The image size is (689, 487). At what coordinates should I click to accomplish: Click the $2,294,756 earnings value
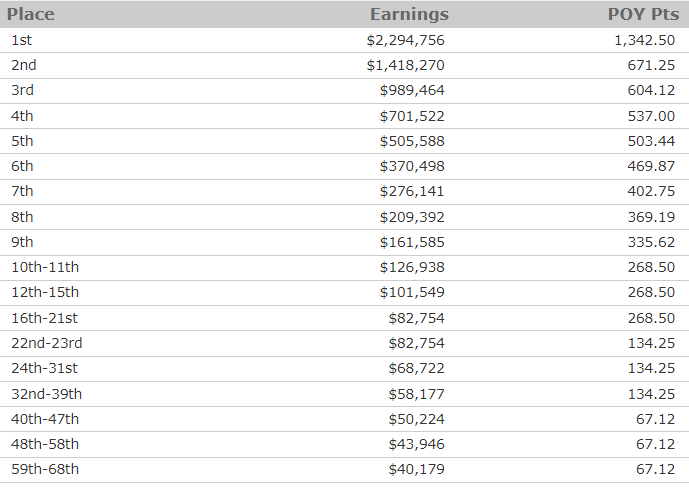[405, 40]
